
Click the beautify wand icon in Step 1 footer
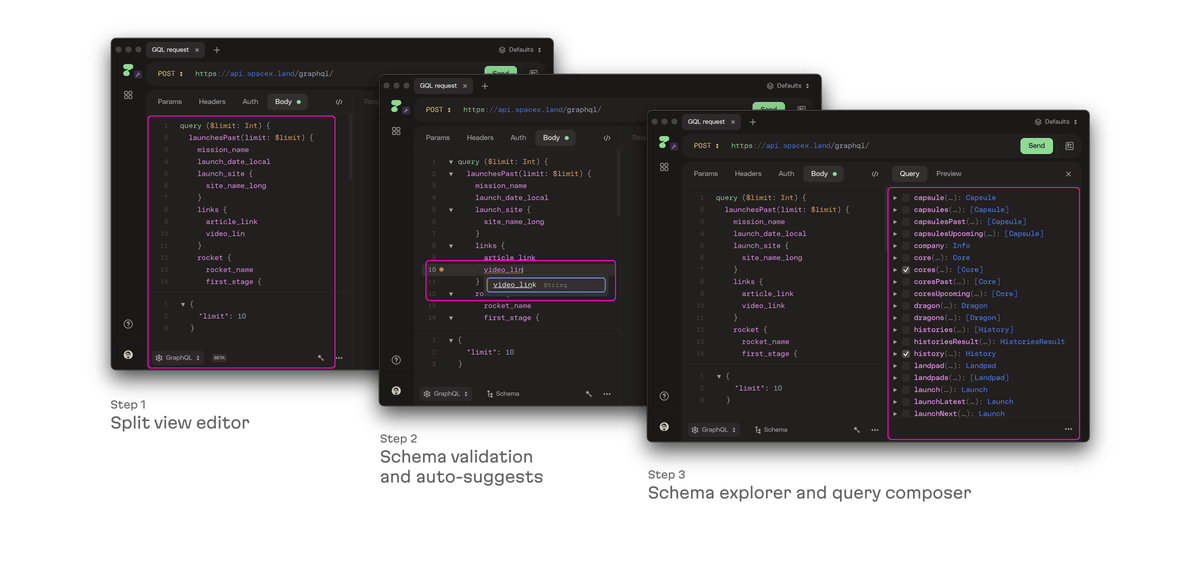321,358
